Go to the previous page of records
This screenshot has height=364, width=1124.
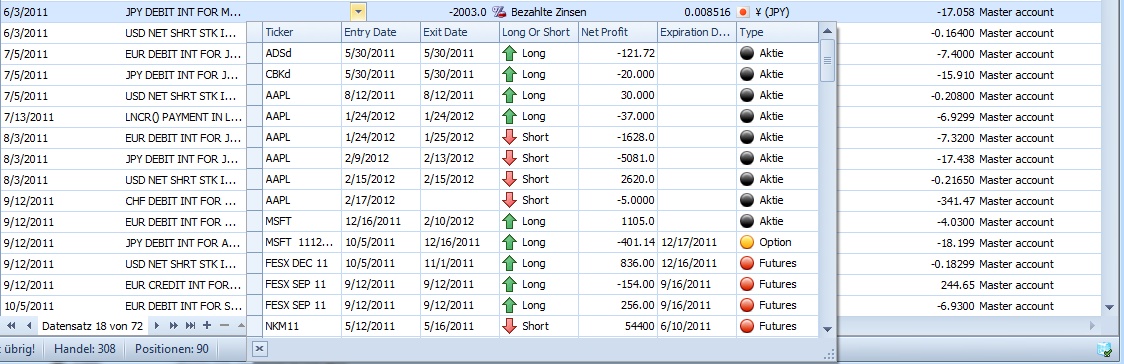coord(11,325)
